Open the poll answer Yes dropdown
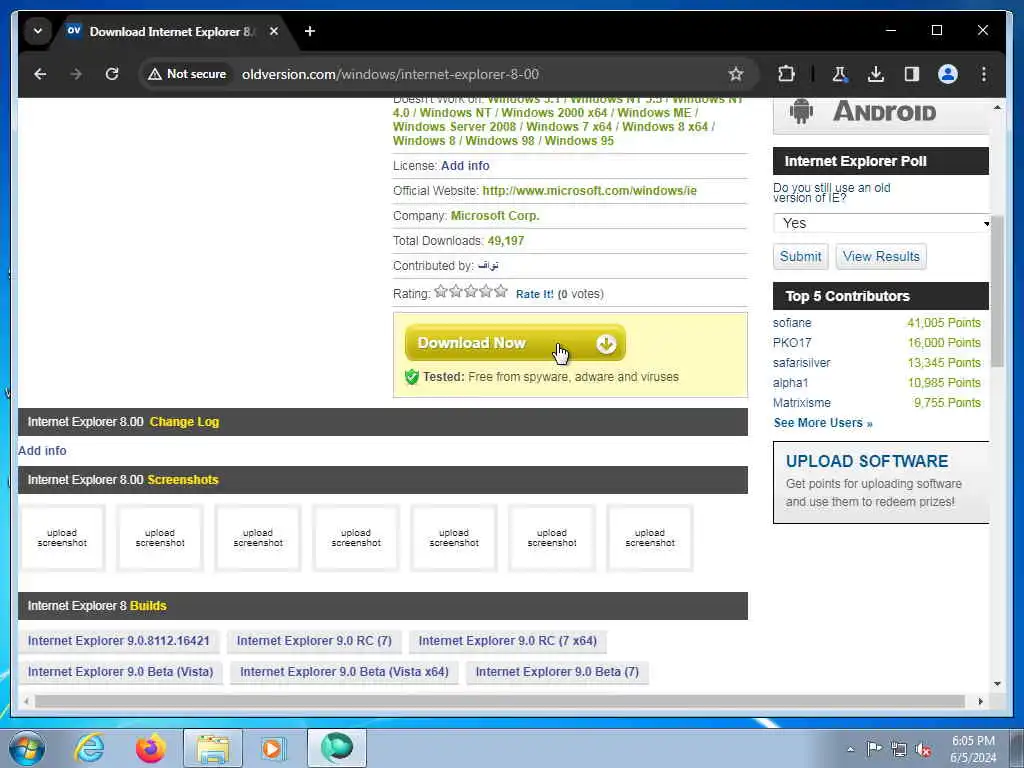Viewport: 1024px width, 768px height. point(882,223)
